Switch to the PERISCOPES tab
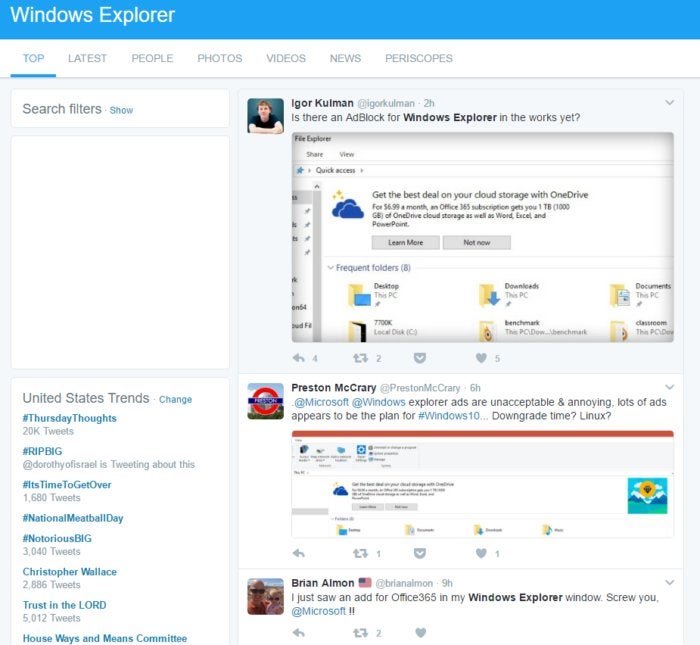700x645 pixels. point(419,58)
